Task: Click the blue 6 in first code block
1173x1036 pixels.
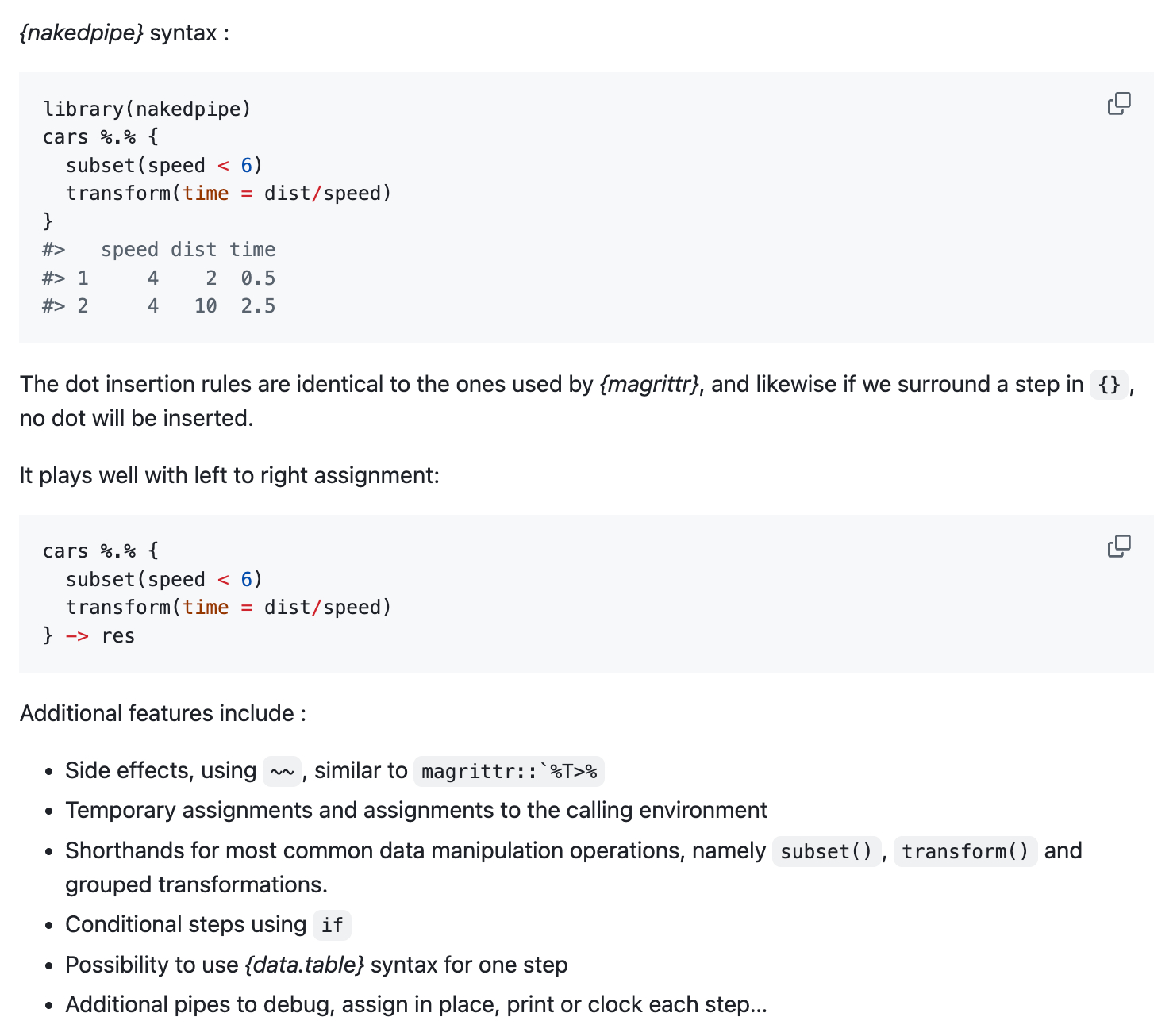Action: tap(247, 165)
